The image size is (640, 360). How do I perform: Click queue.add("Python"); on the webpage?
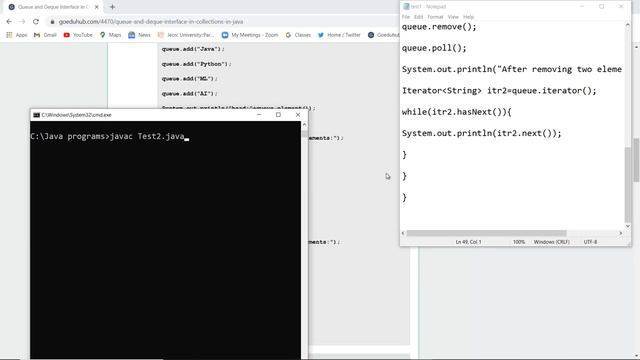coord(196,64)
